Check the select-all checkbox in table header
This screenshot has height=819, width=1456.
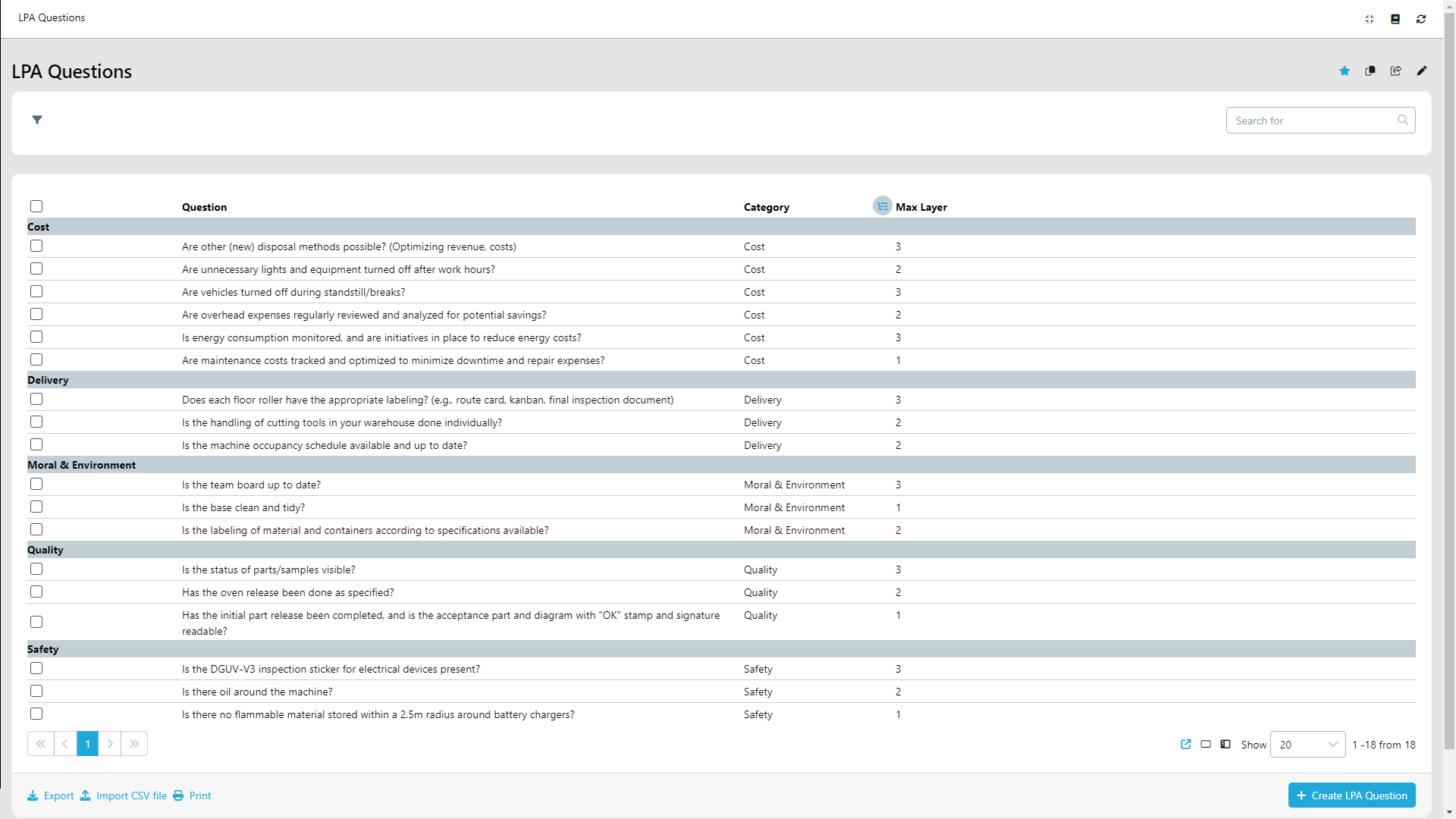pos(36,206)
